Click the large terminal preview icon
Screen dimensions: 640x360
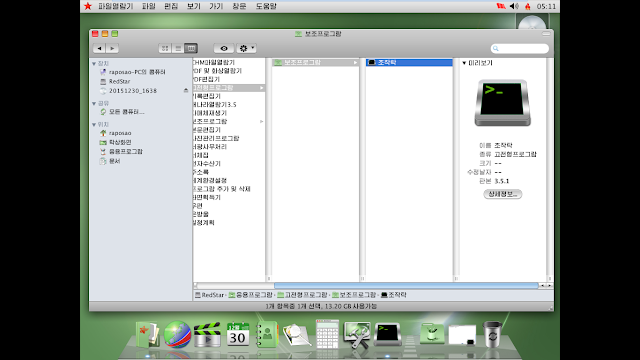(x=502, y=103)
